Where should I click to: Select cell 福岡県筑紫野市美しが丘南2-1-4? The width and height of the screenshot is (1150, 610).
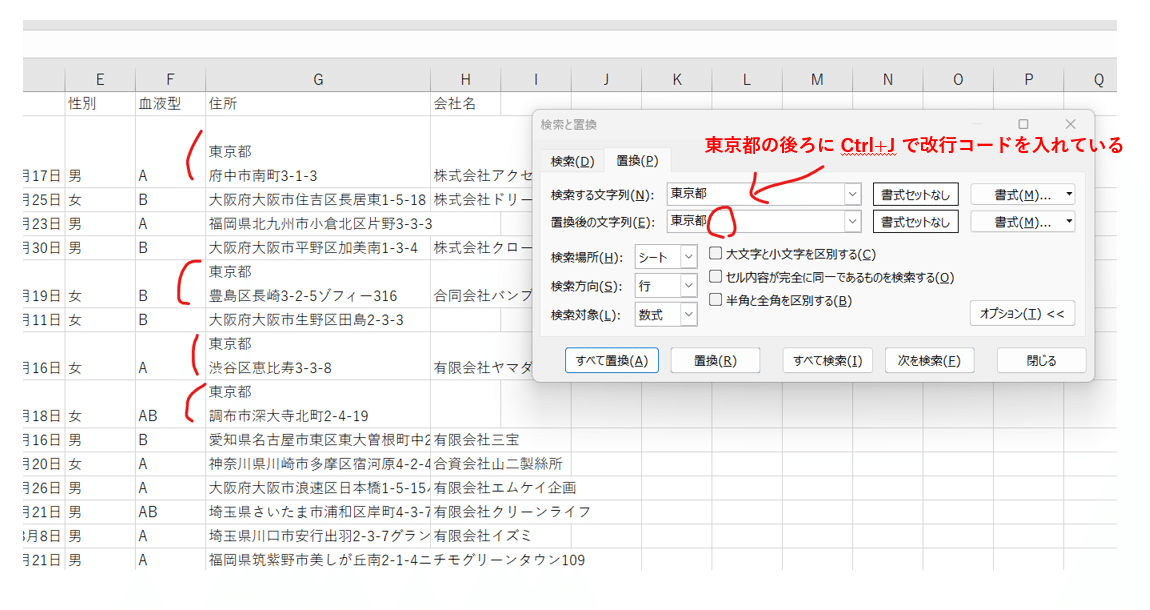point(318,560)
